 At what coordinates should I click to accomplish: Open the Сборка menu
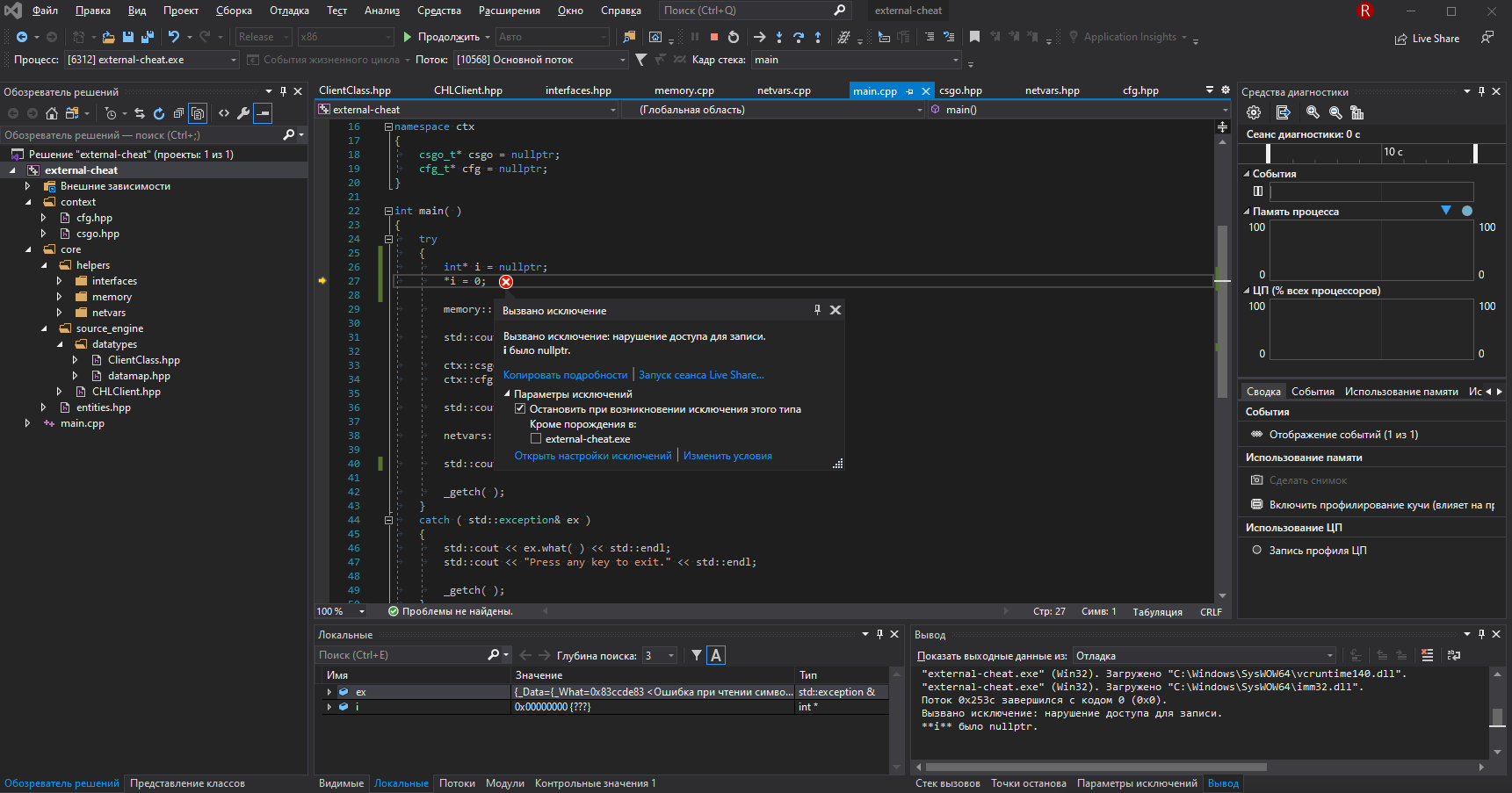[234, 11]
